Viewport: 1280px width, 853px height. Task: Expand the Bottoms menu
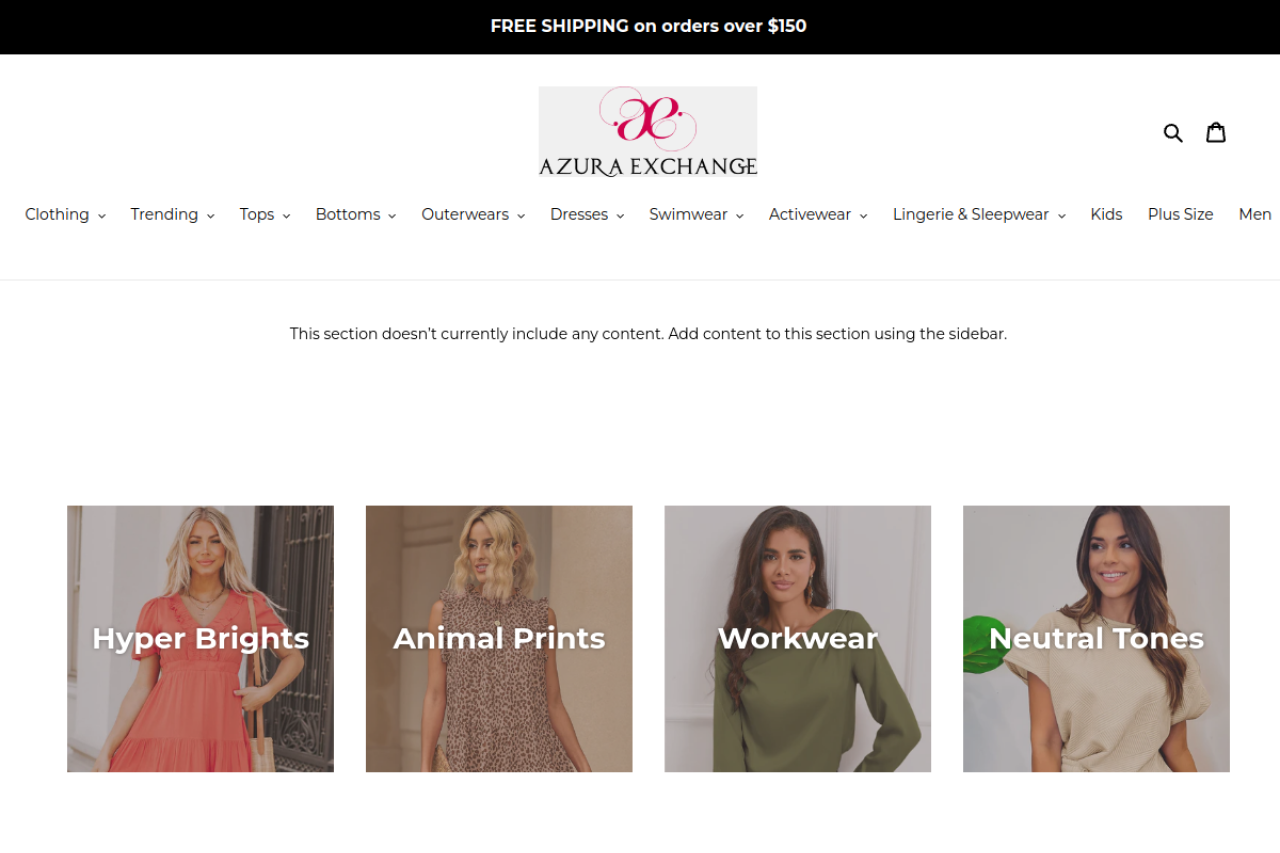[356, 214]
